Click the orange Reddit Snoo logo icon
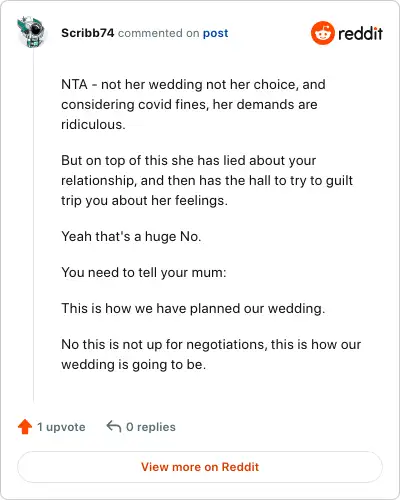Viewport: 400px width, 500px height. (x=322, y=33)
